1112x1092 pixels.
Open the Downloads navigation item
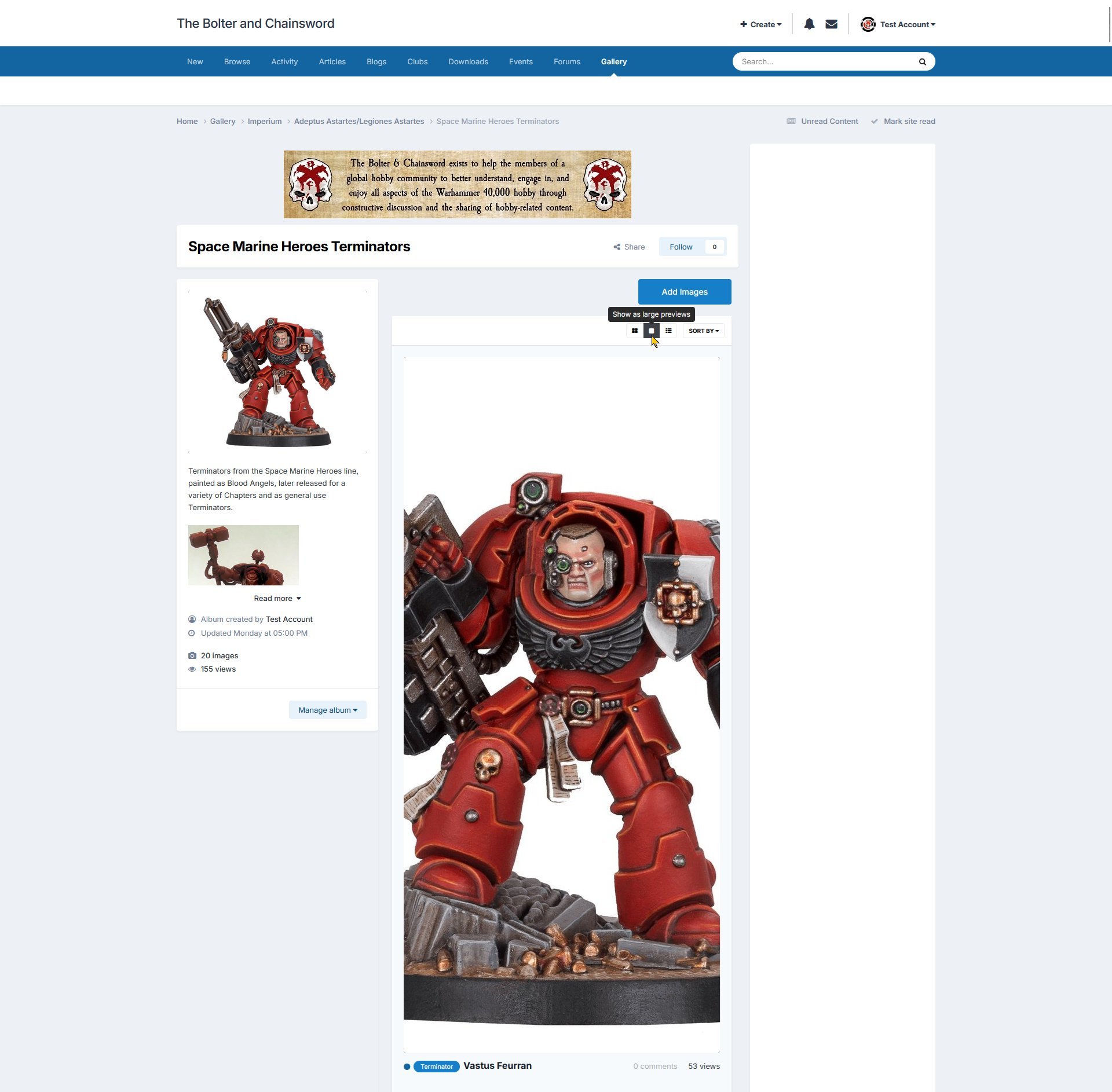point(468,62)
